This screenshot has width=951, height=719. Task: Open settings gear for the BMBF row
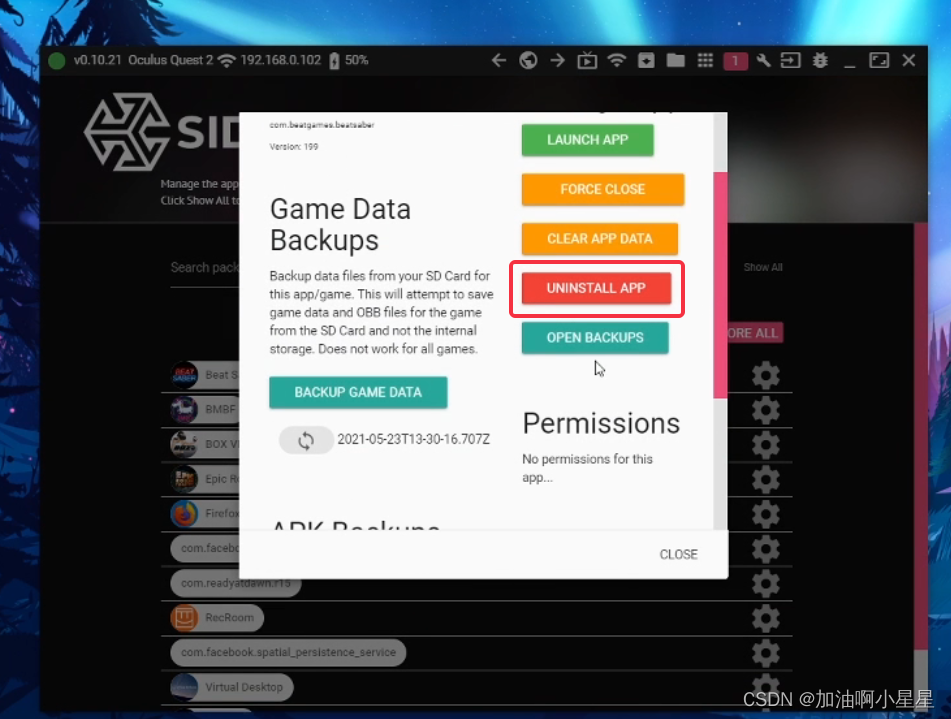click(x=765, y=411)
